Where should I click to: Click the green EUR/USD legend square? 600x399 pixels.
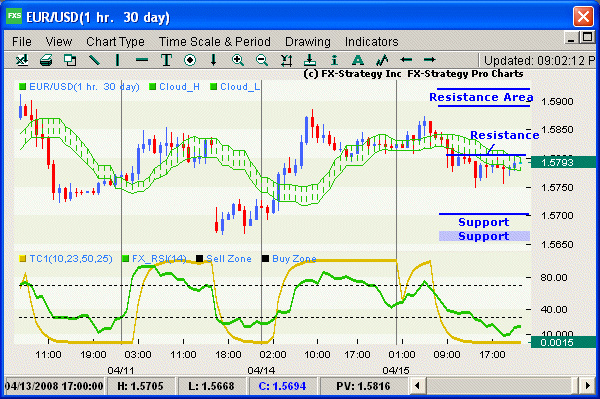click(x=23, y=87)
